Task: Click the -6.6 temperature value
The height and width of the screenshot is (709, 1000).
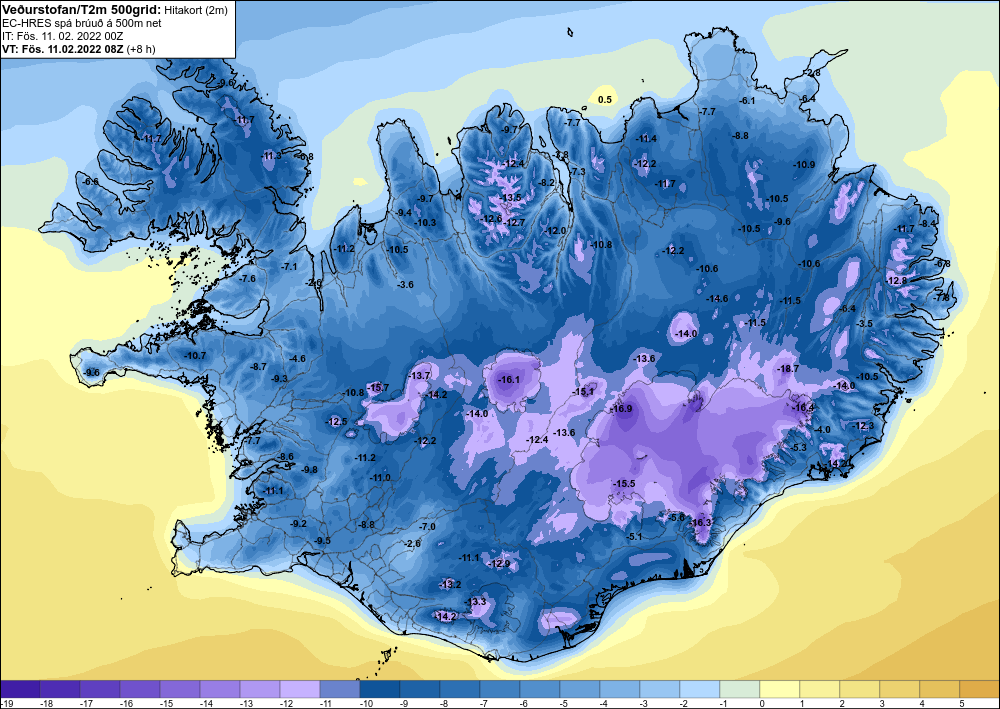Action: click(91, 182)
